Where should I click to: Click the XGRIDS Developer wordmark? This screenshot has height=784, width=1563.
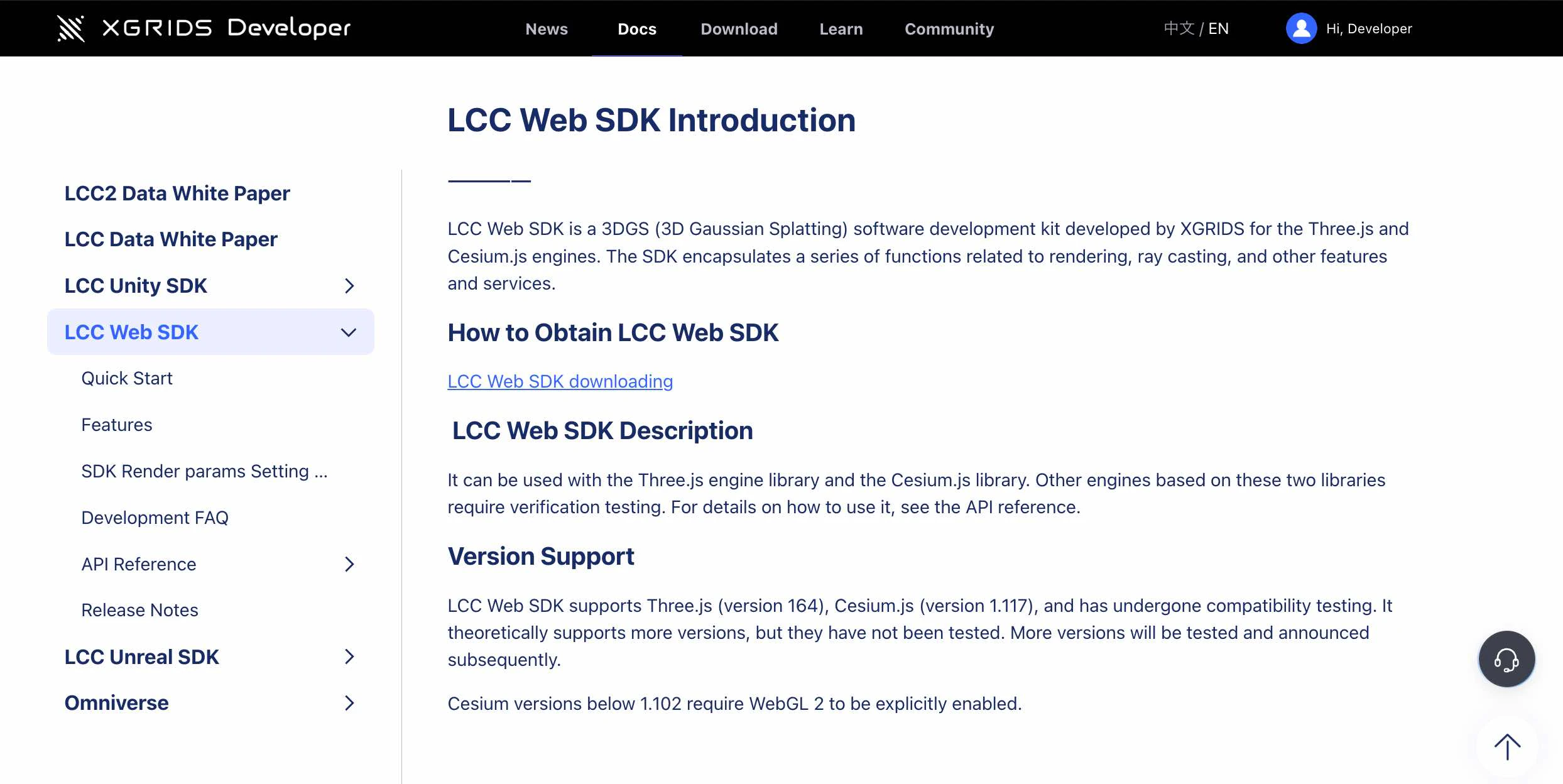pyautogui.click(x=226, y=28)
